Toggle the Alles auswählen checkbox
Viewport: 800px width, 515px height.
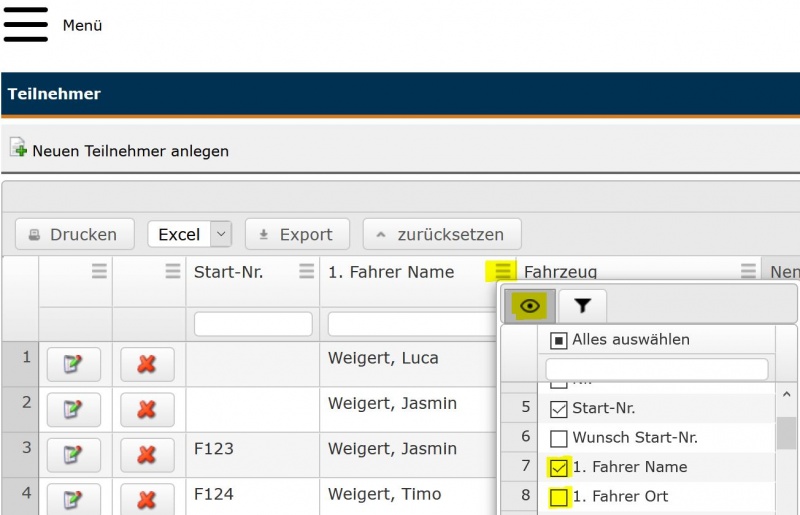(x=559, y=340)
